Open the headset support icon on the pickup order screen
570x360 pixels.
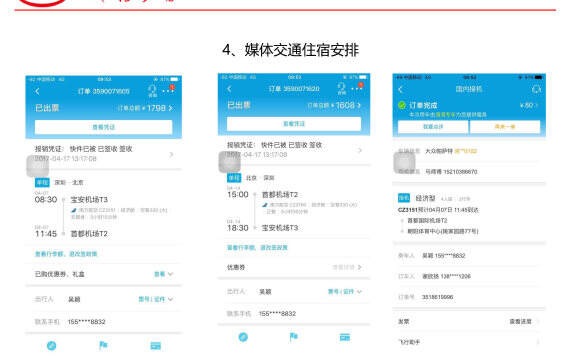click(536, 89)
